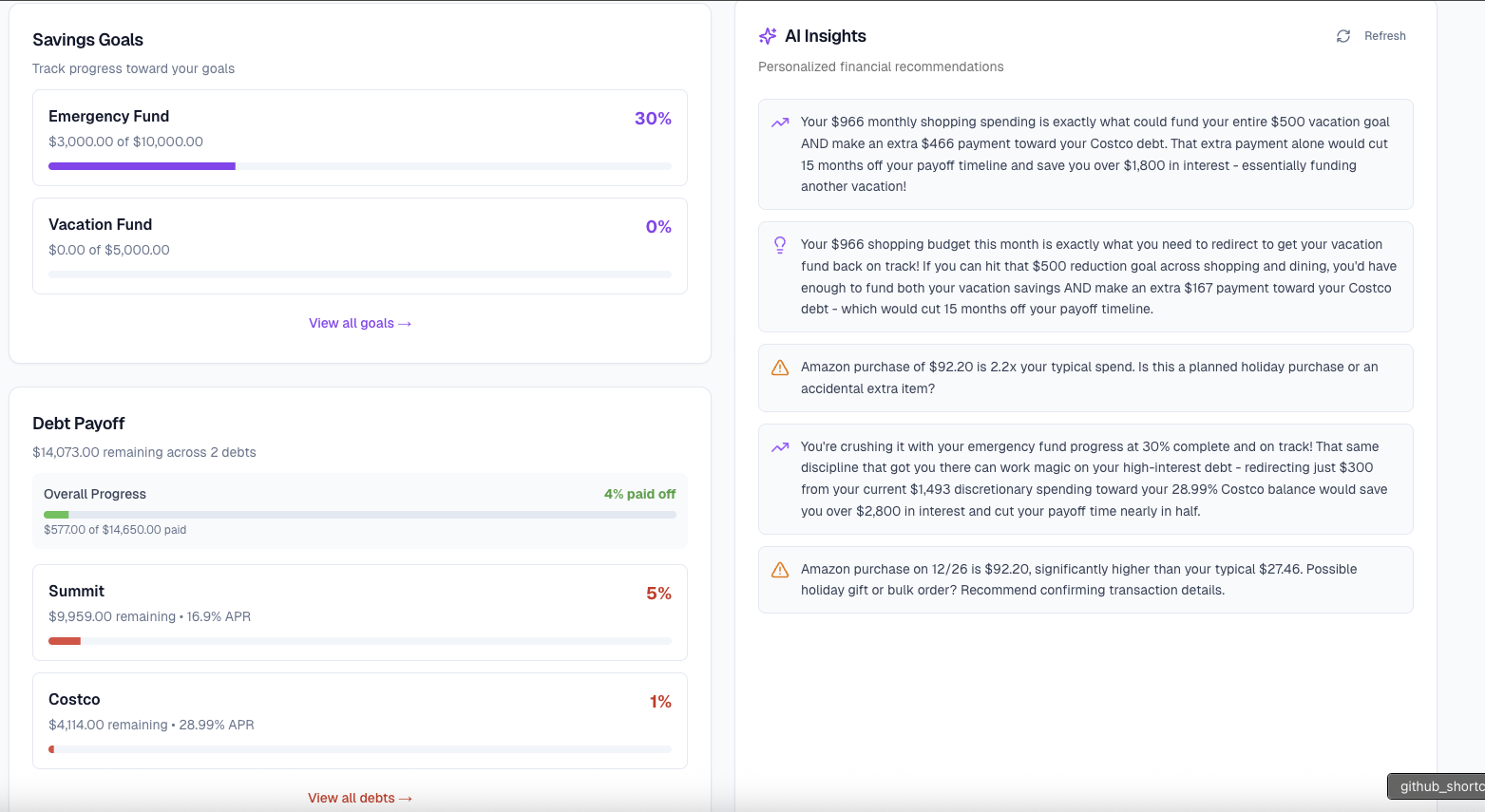Click the Amazon $92.20 insight card

(1084, 377)
